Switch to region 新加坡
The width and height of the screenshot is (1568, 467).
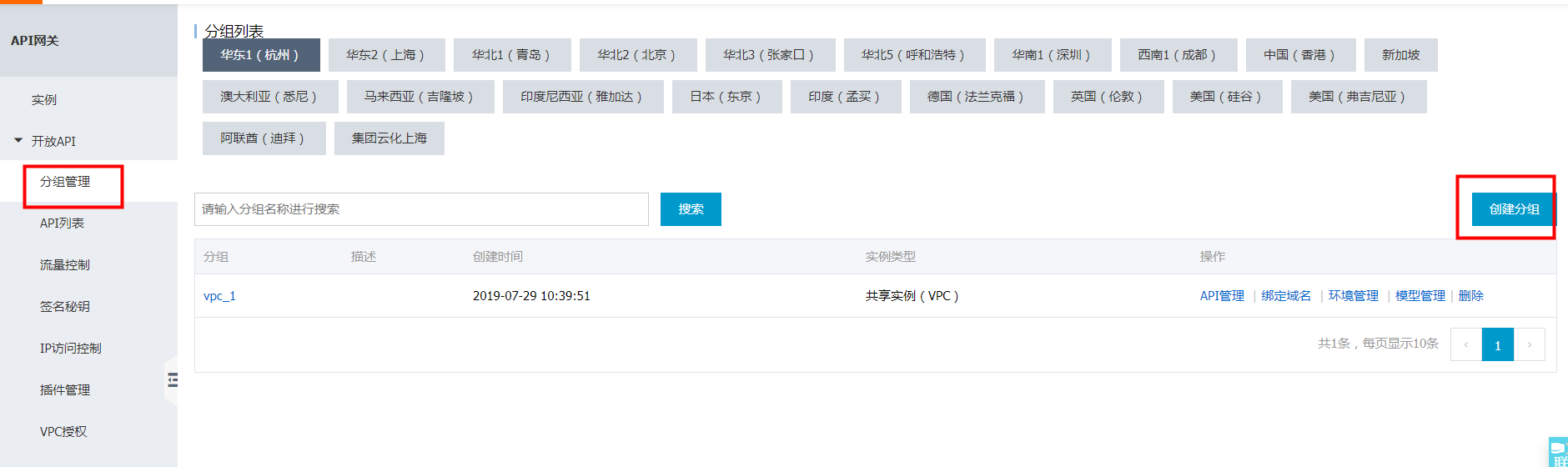click(1401, 55)
